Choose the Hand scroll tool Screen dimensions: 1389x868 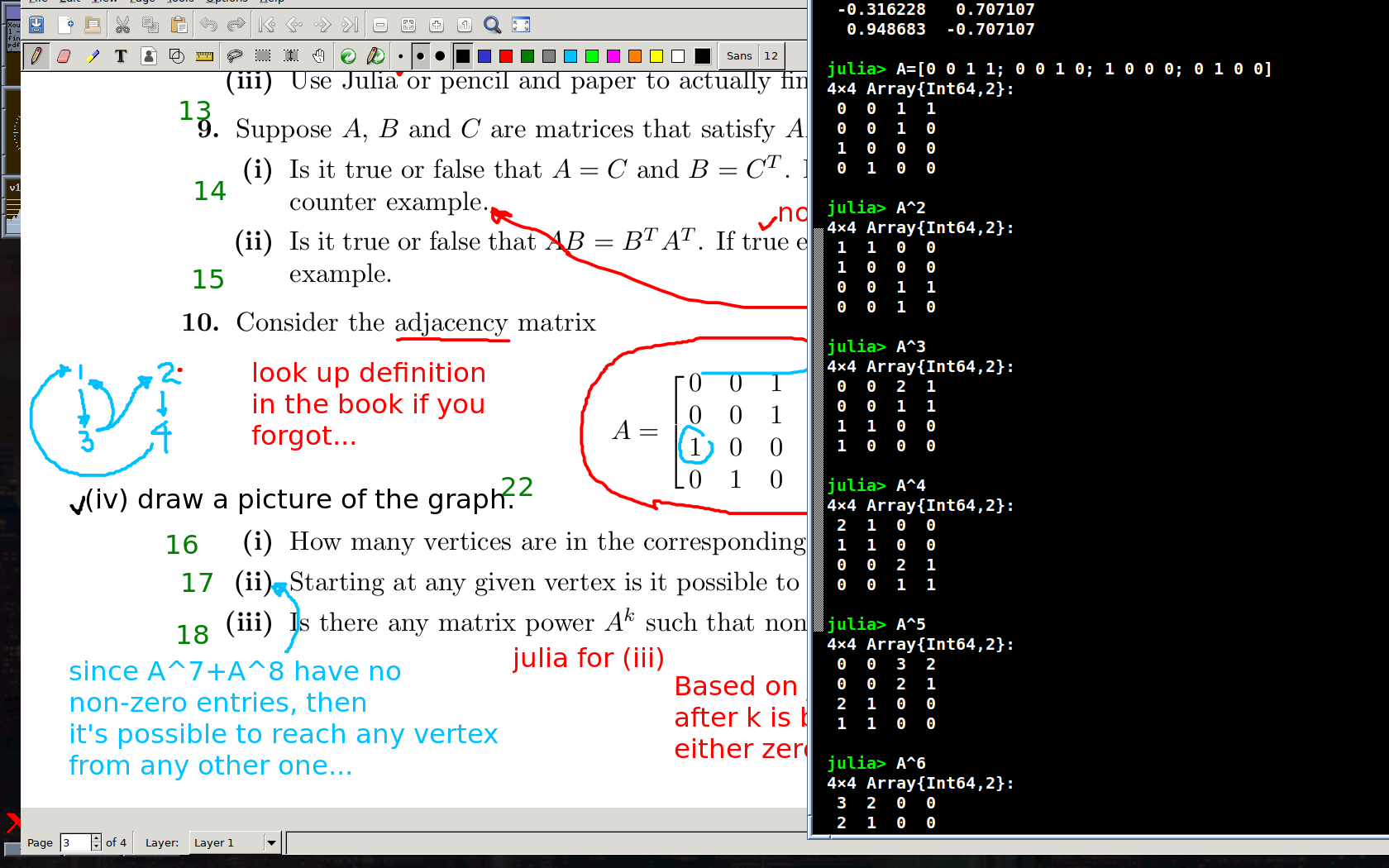319,56
